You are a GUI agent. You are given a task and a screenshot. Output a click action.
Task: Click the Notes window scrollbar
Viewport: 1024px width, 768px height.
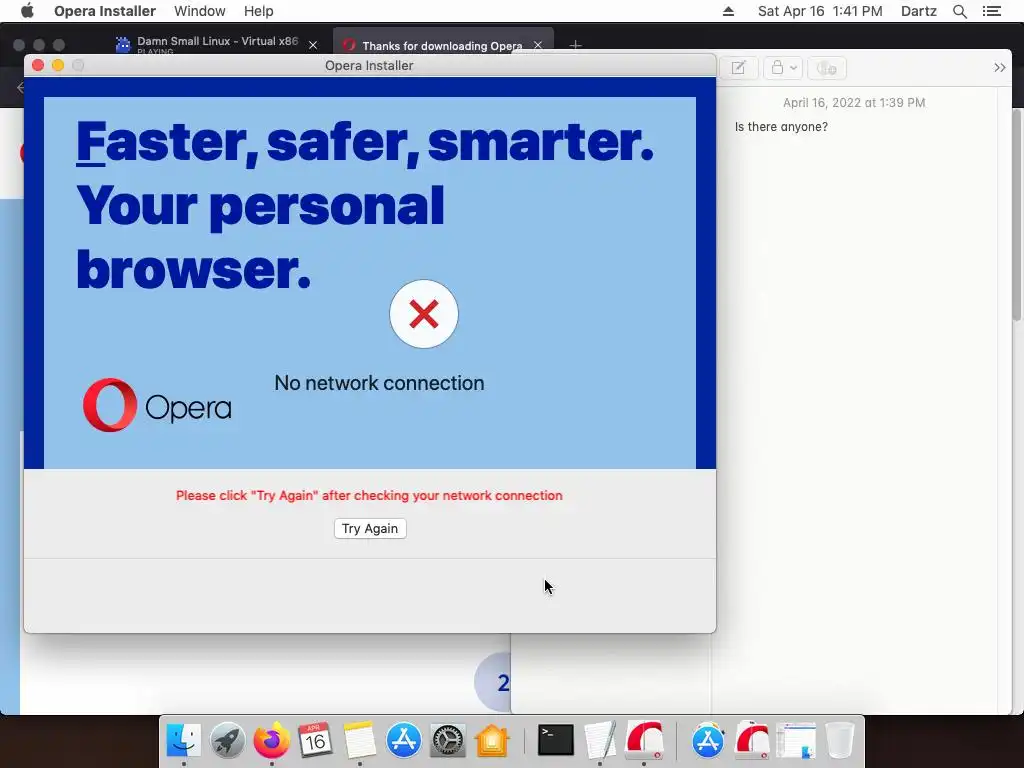click(x=1017, y=216)
